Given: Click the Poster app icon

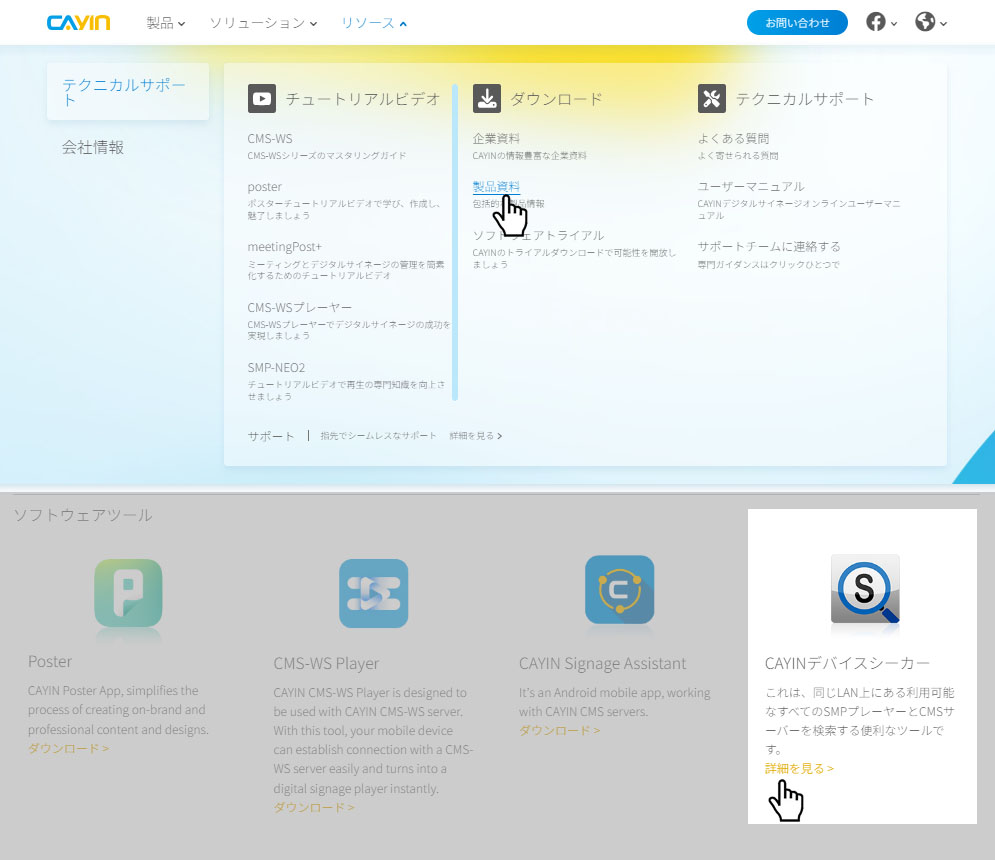Looking at the screenshot, I should pos(128,593).
